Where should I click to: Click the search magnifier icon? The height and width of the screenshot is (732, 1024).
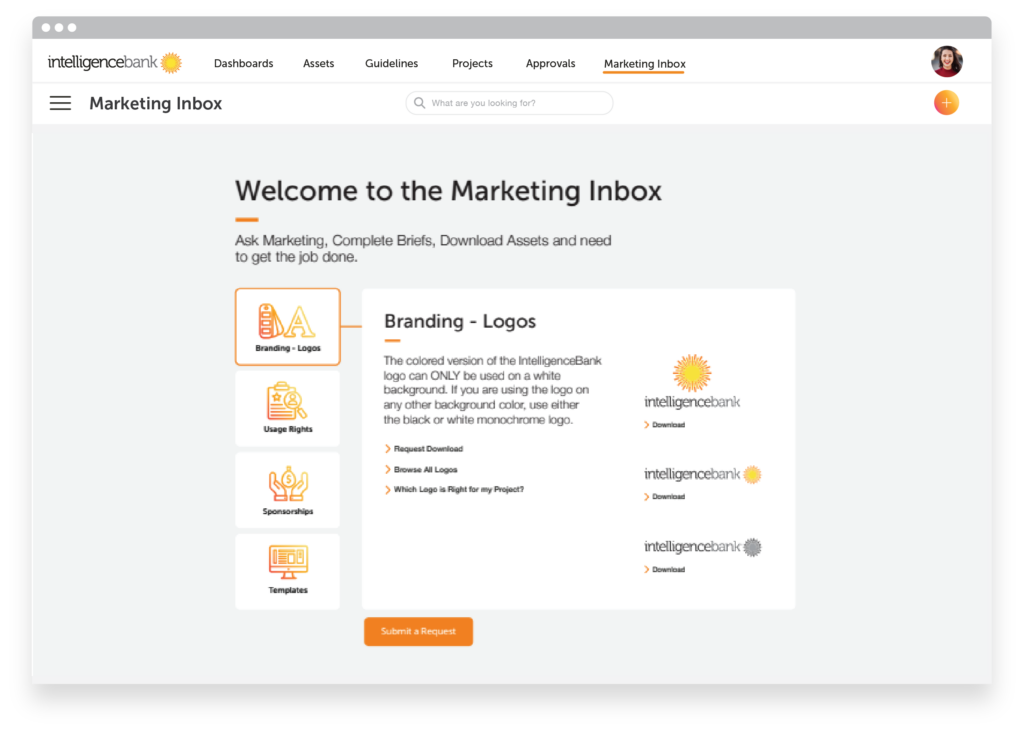[419, 102]
